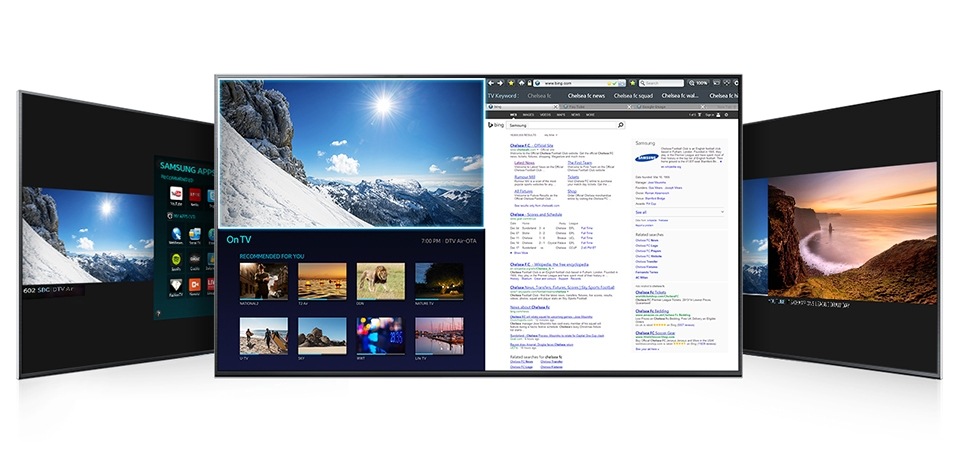Select the SKY rocks thumbnail
Image resolution: width=960 pixels, height=450 pixels.
(322, 336)
